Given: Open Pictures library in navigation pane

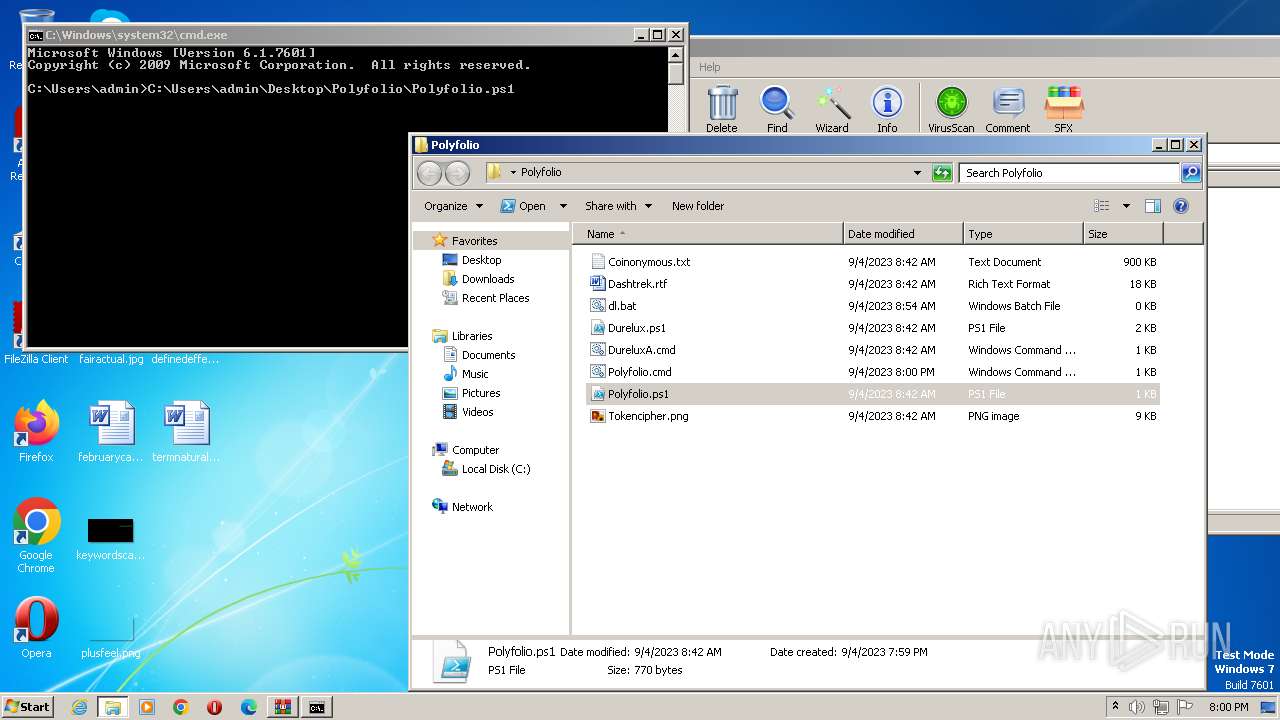Looking at the screenshot, I should point(481,393).
